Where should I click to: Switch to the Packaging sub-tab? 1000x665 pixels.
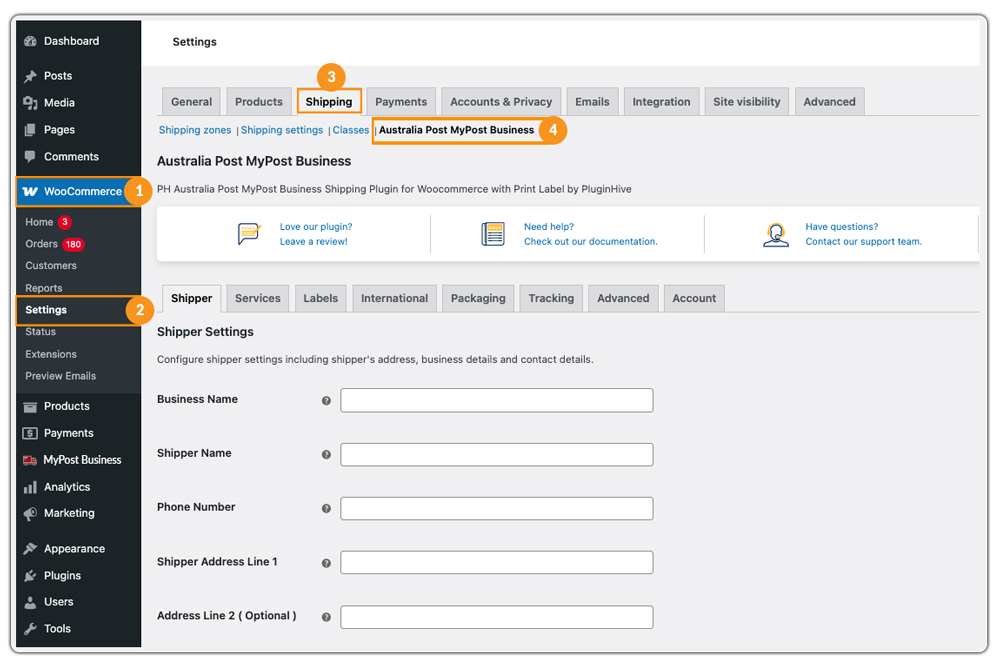(478, 298)
